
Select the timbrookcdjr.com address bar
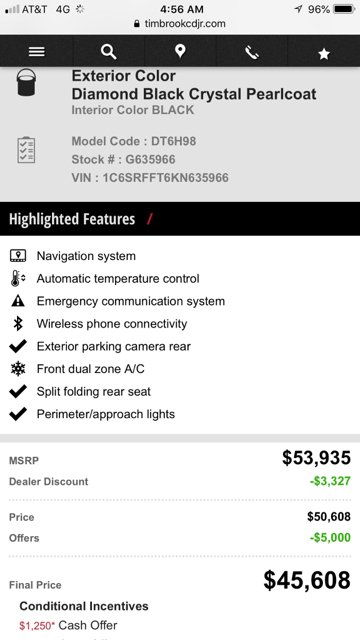click(180, 24)
